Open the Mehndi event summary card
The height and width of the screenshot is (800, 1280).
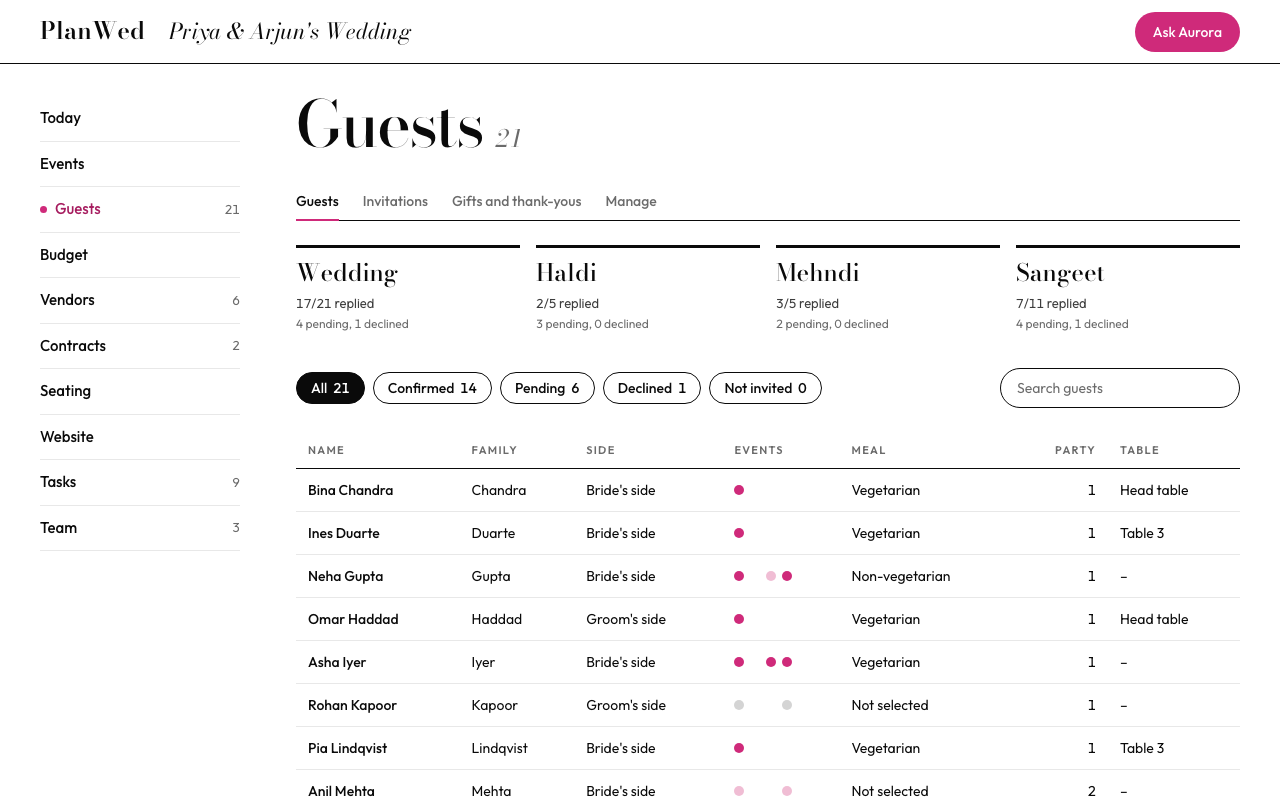coord(888,289)
